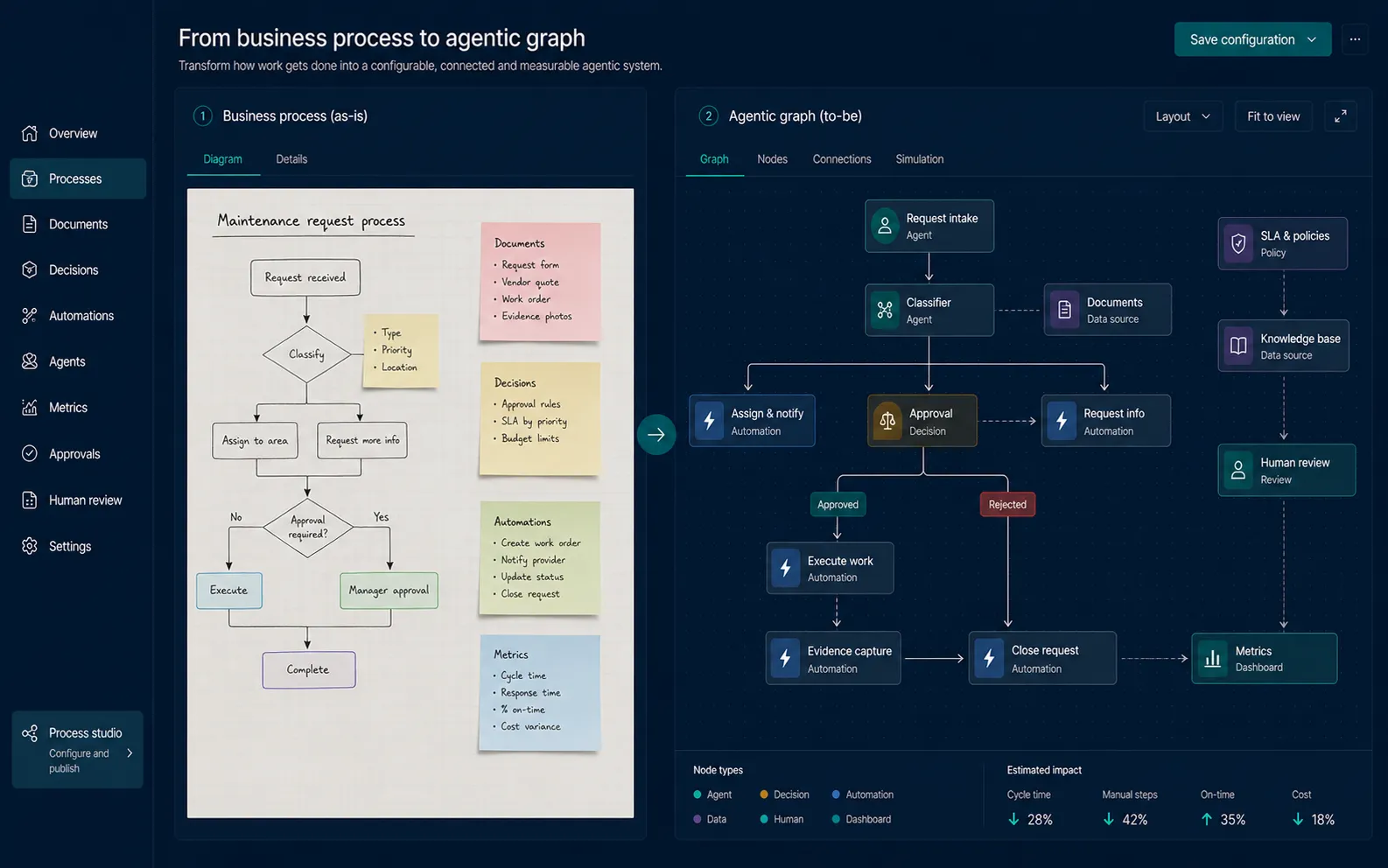Click the Dashboard legend color dot

(x=836, y=819)
